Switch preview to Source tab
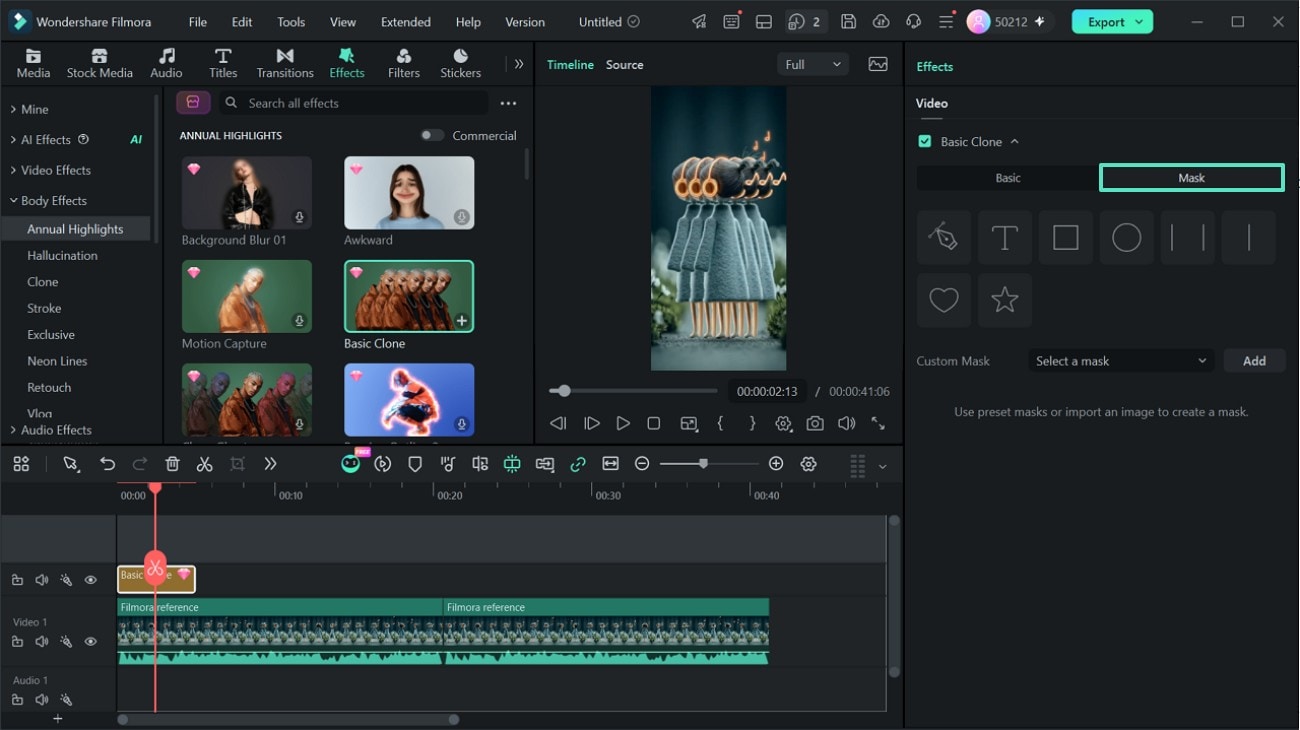Screen dimensions: 1300x730 pos(624,65)
